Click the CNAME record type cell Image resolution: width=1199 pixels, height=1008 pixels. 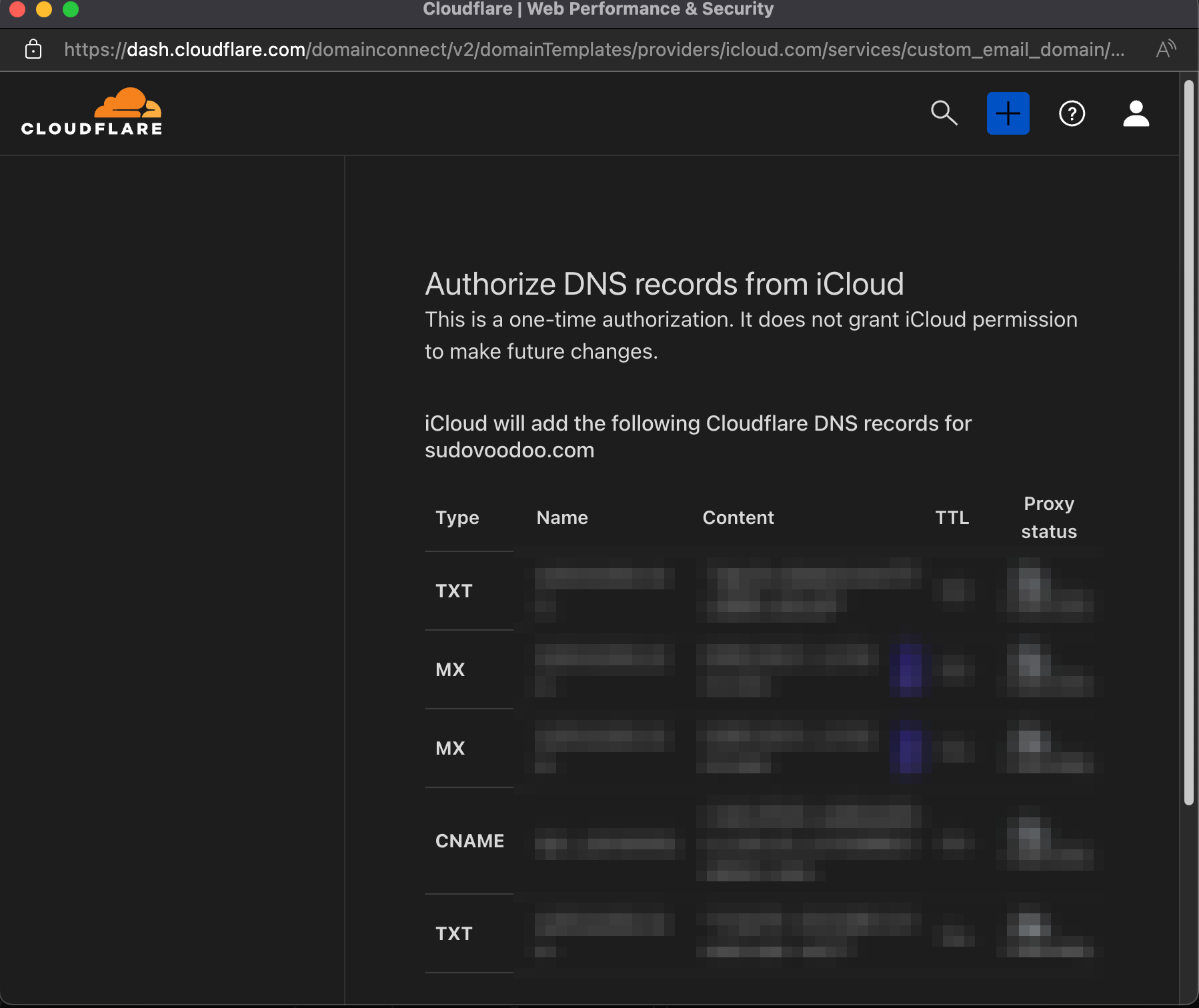pyautogui.click(x=469, y=841)
